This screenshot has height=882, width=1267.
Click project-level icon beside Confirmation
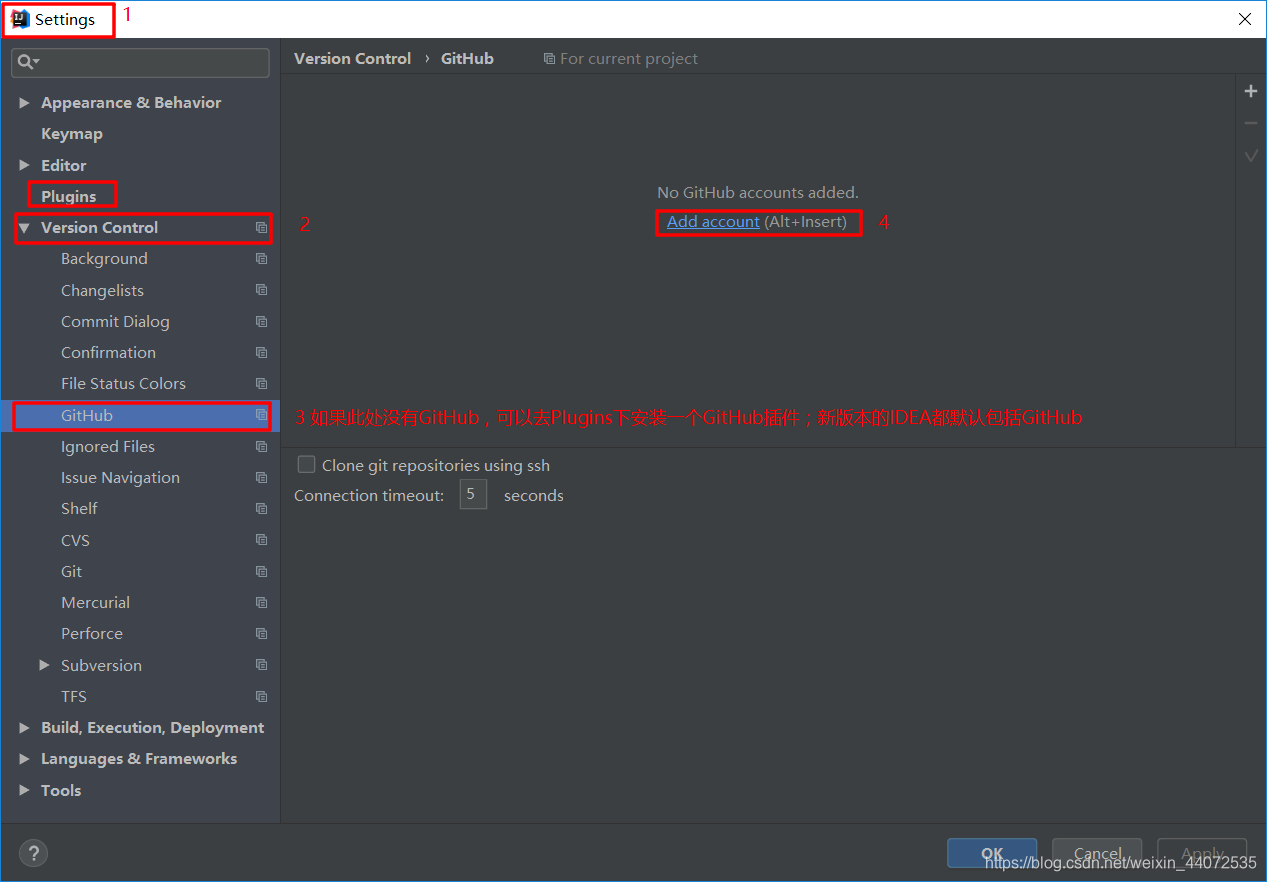coord(261,353)
